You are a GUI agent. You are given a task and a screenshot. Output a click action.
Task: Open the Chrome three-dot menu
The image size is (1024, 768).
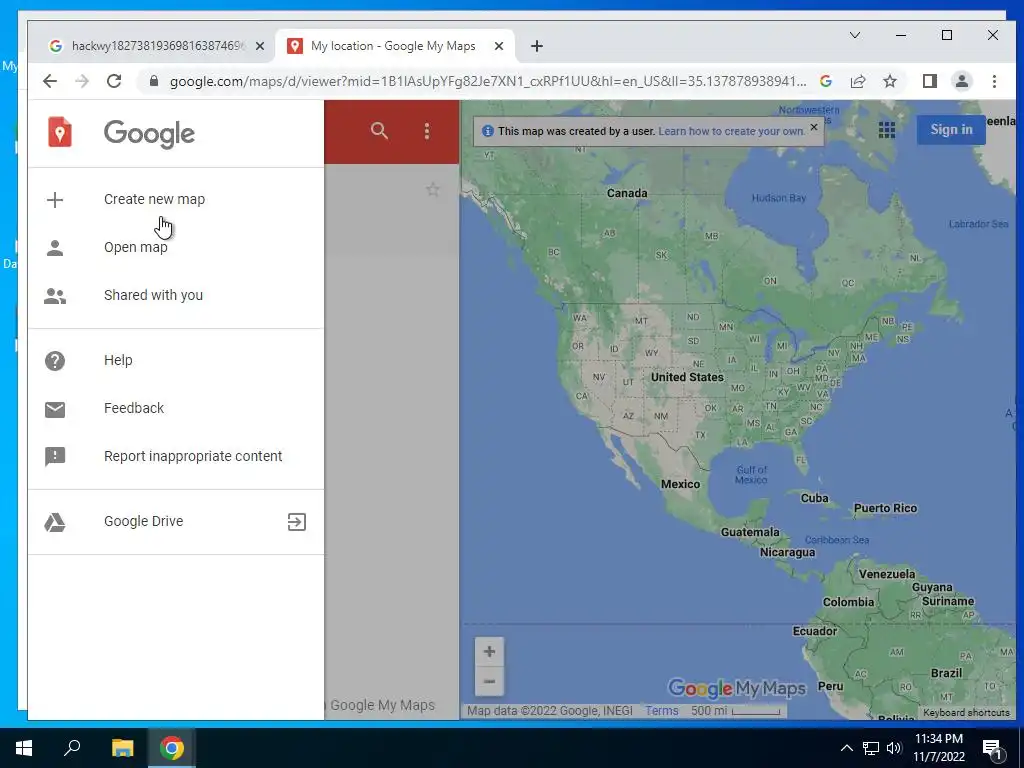click(994, 81)
